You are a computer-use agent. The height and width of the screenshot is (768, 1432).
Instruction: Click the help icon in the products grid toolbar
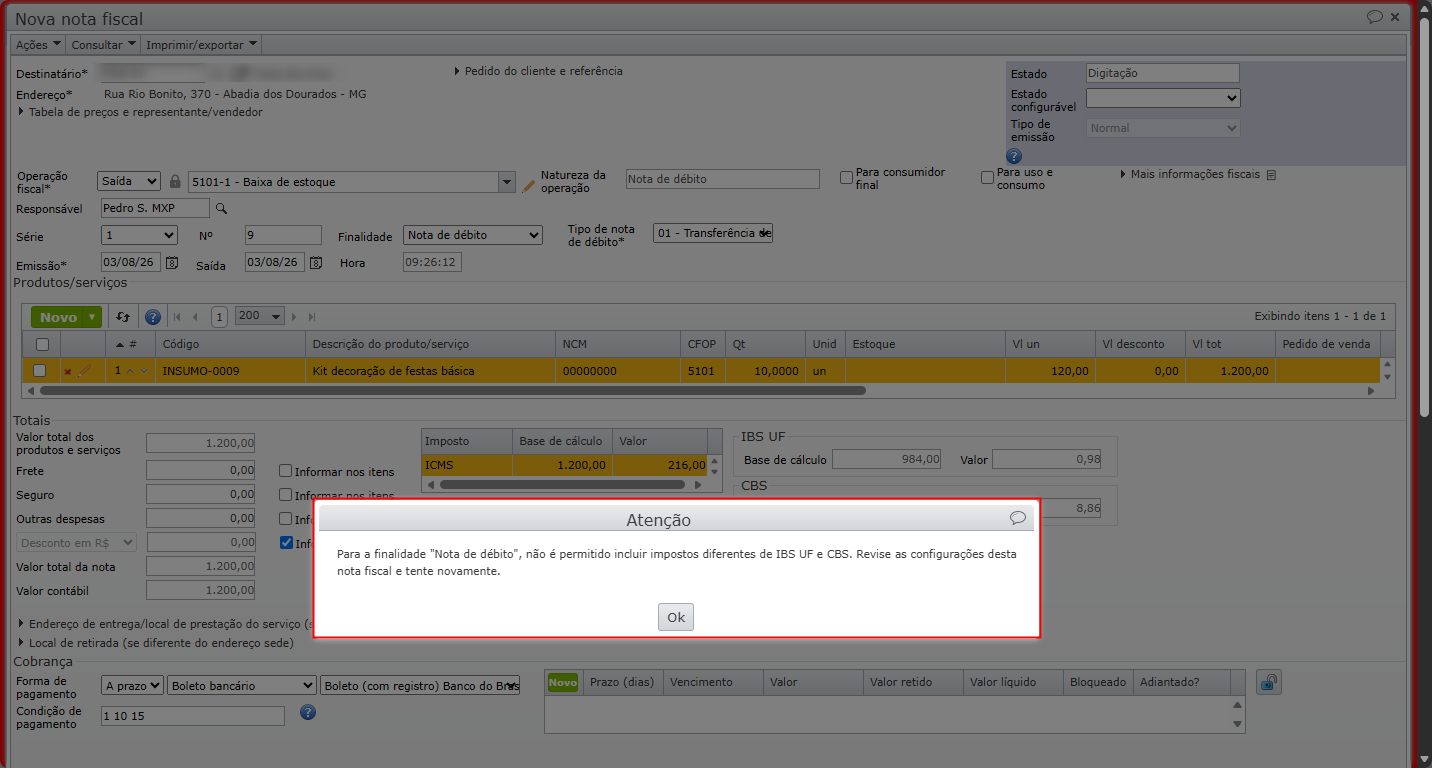click(153, 317)
